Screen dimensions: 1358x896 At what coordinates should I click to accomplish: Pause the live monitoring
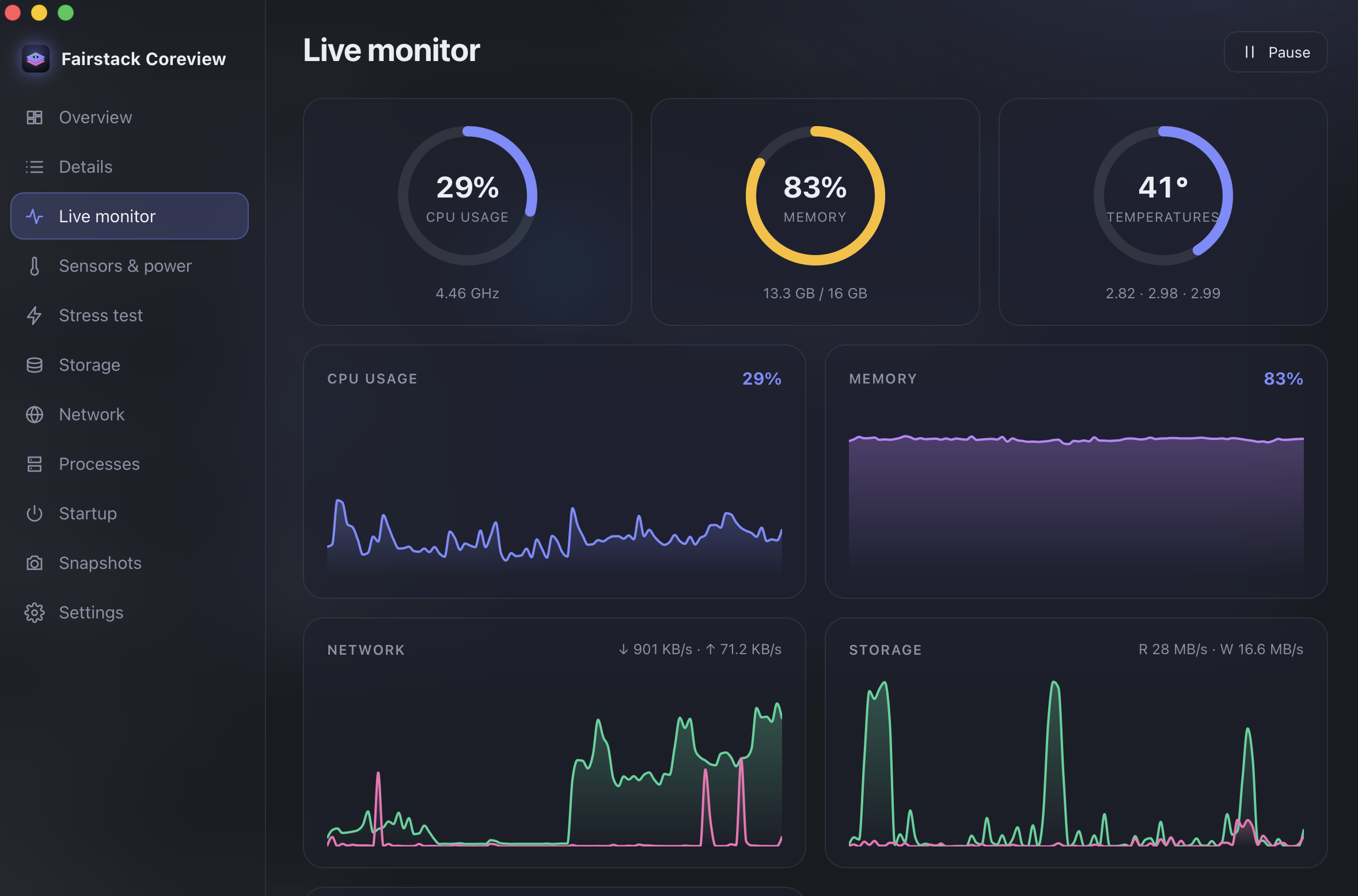1276,52
